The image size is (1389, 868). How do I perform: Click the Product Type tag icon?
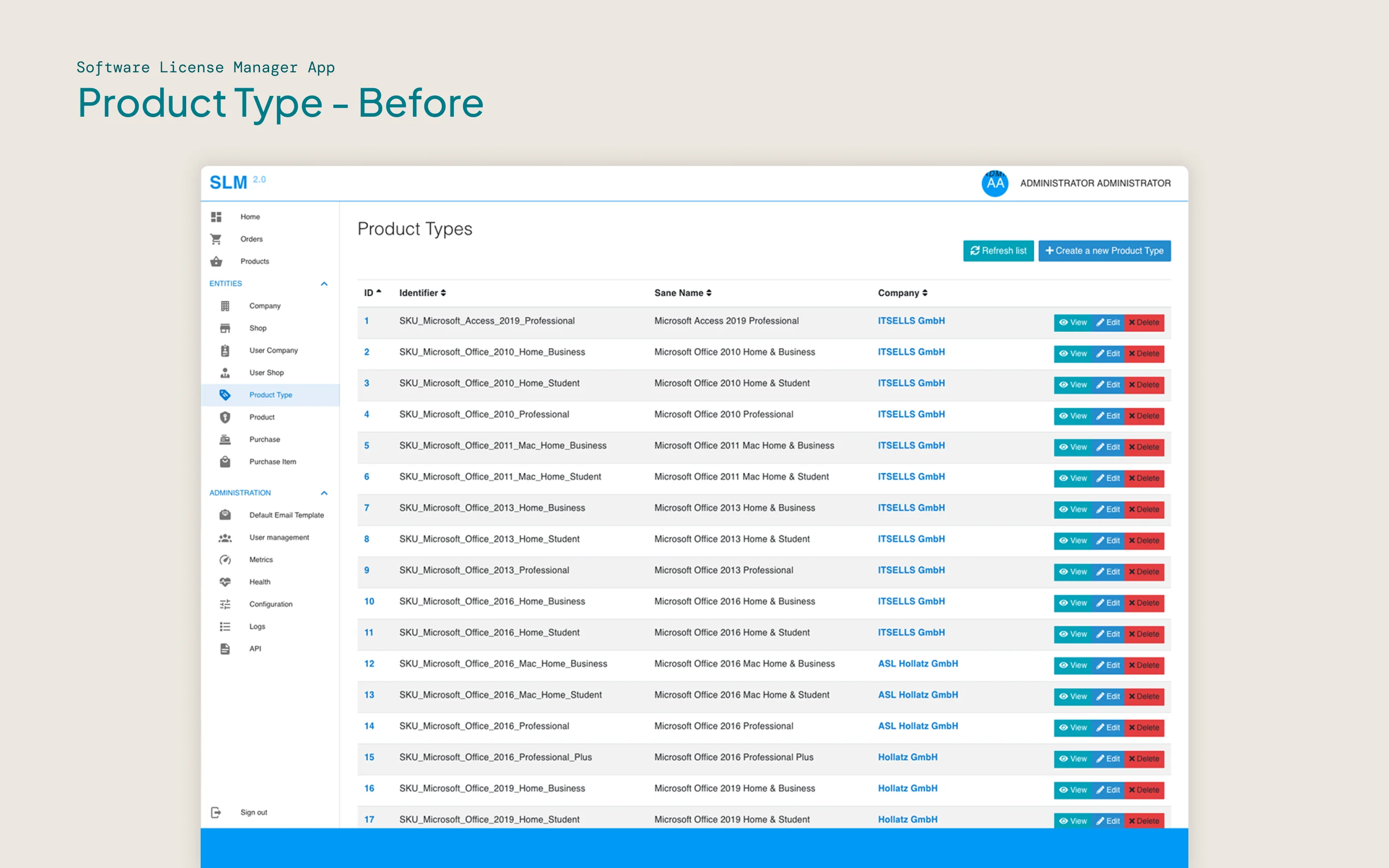click(225, 395)
